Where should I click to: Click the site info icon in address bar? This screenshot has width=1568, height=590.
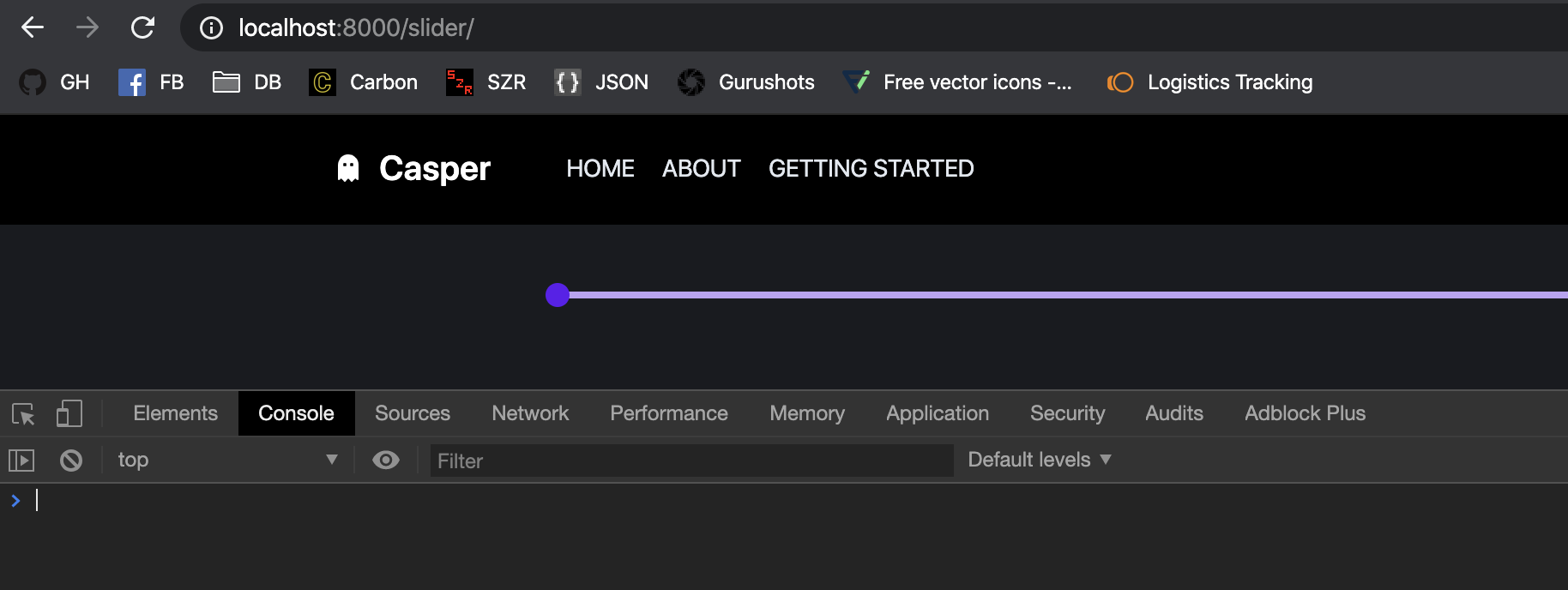[x=211, y=28]
